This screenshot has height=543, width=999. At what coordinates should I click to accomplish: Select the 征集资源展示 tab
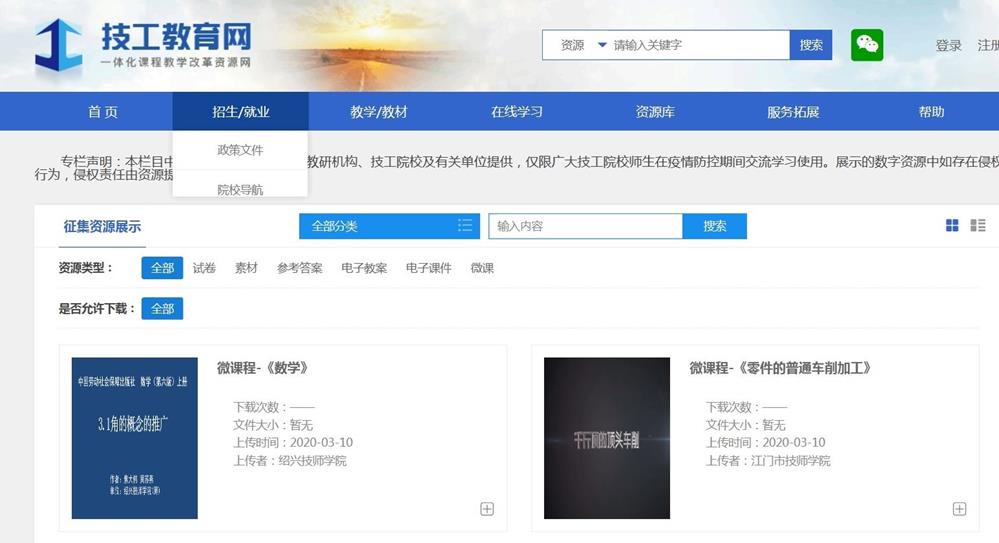(x=102, y=227)
